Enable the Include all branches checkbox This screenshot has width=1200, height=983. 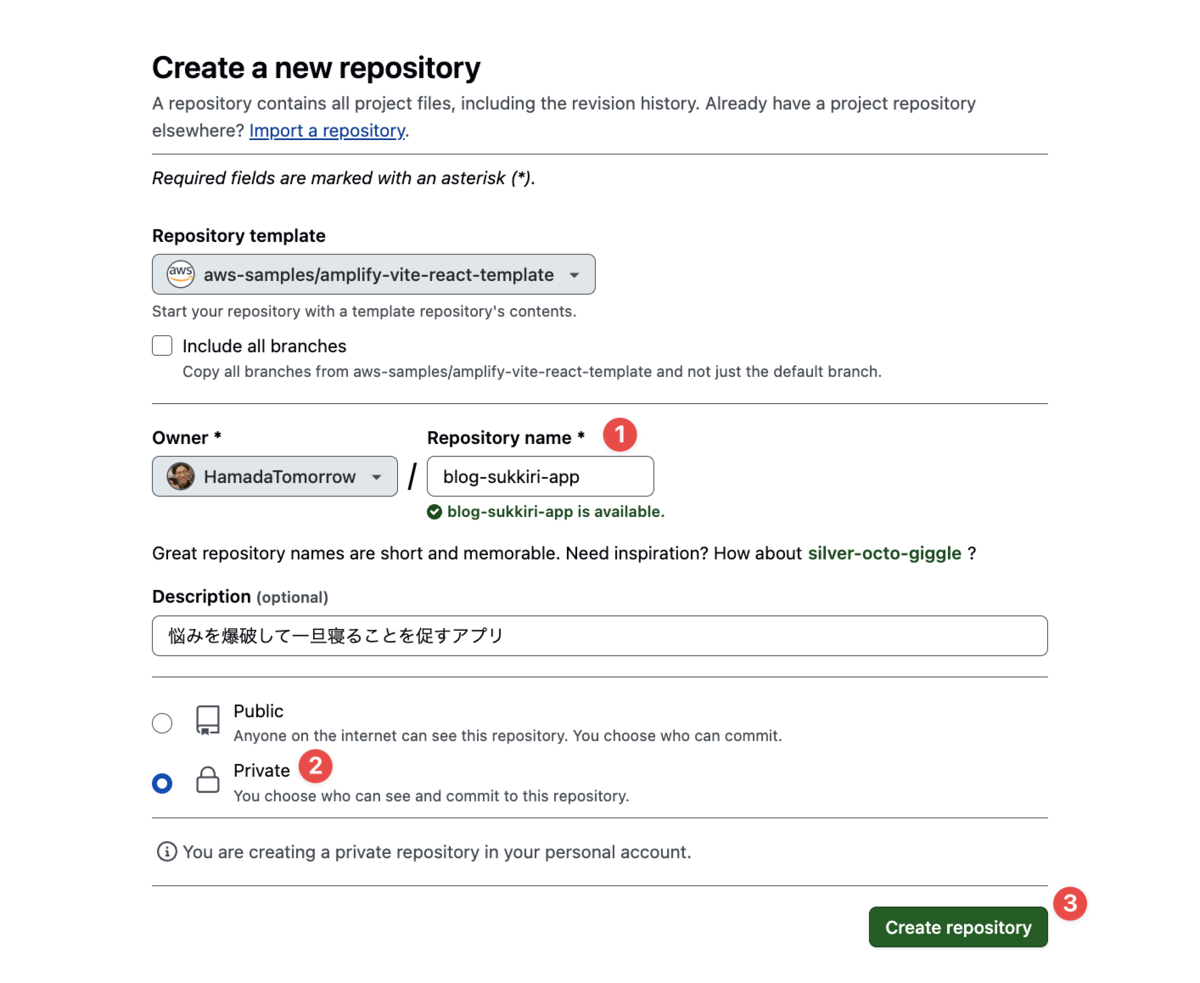(x=162, y=346)
